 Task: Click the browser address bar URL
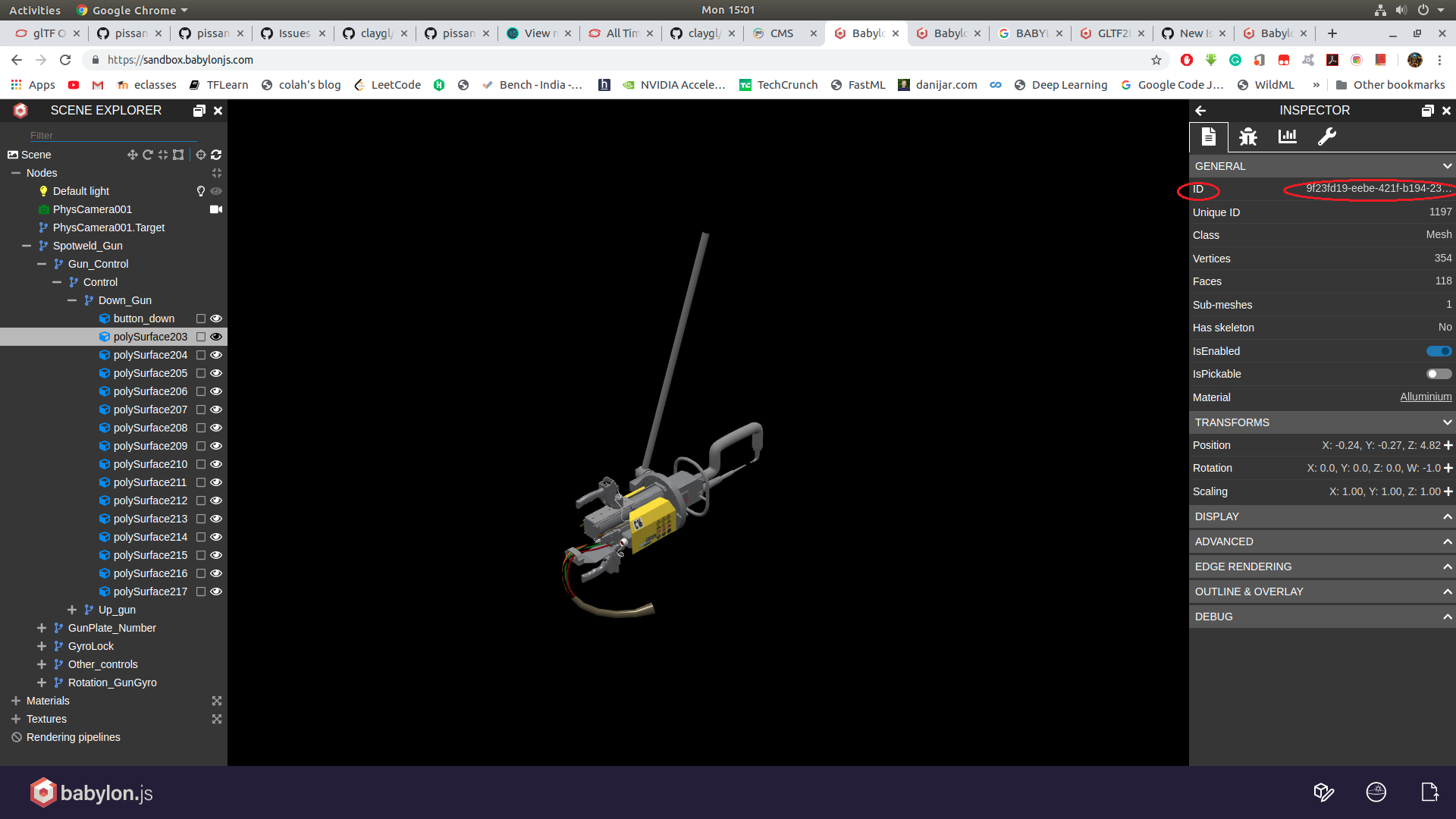(180, 60)
